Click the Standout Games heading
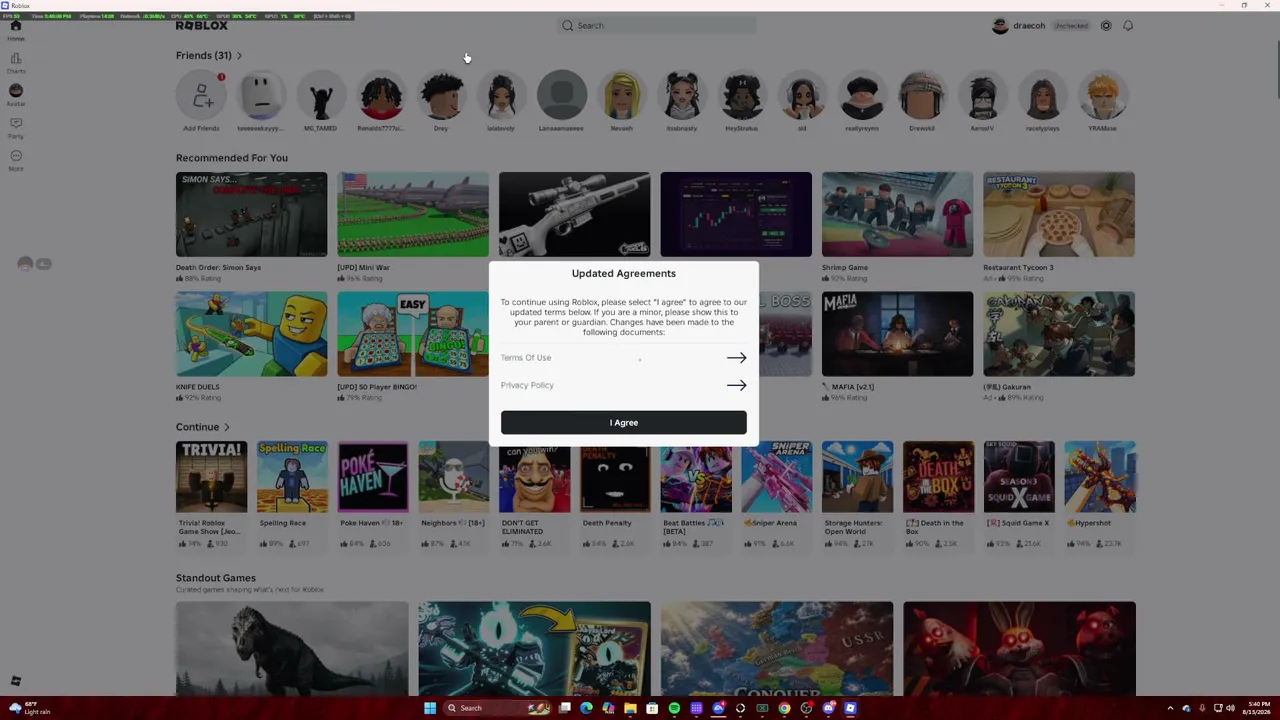The width and height of the screenshot is (1280, 720). (216, 578)
